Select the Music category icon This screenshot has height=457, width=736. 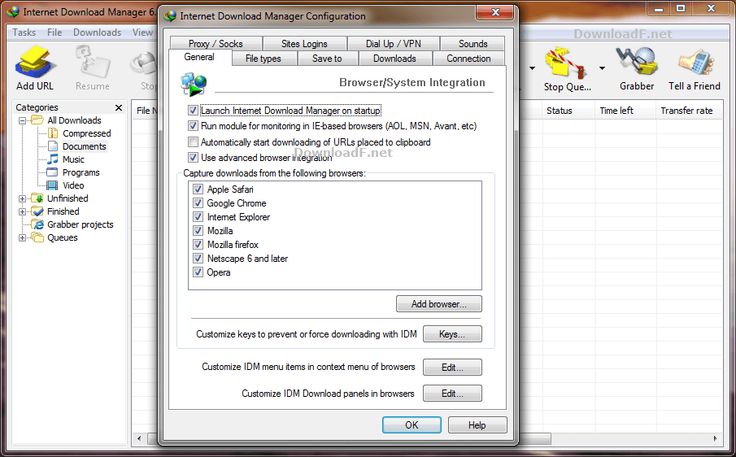click(x=53, y=159)
